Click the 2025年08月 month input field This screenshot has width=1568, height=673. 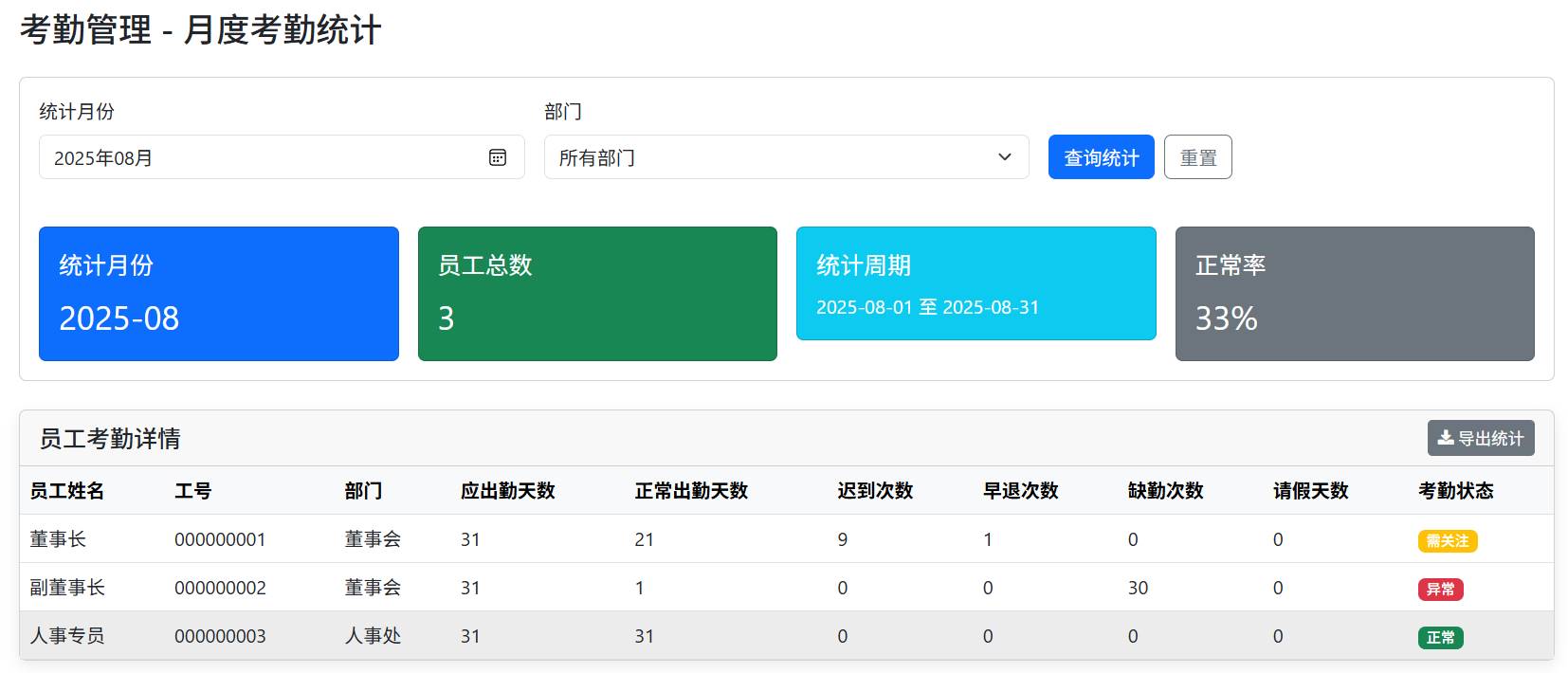[265, 157]
